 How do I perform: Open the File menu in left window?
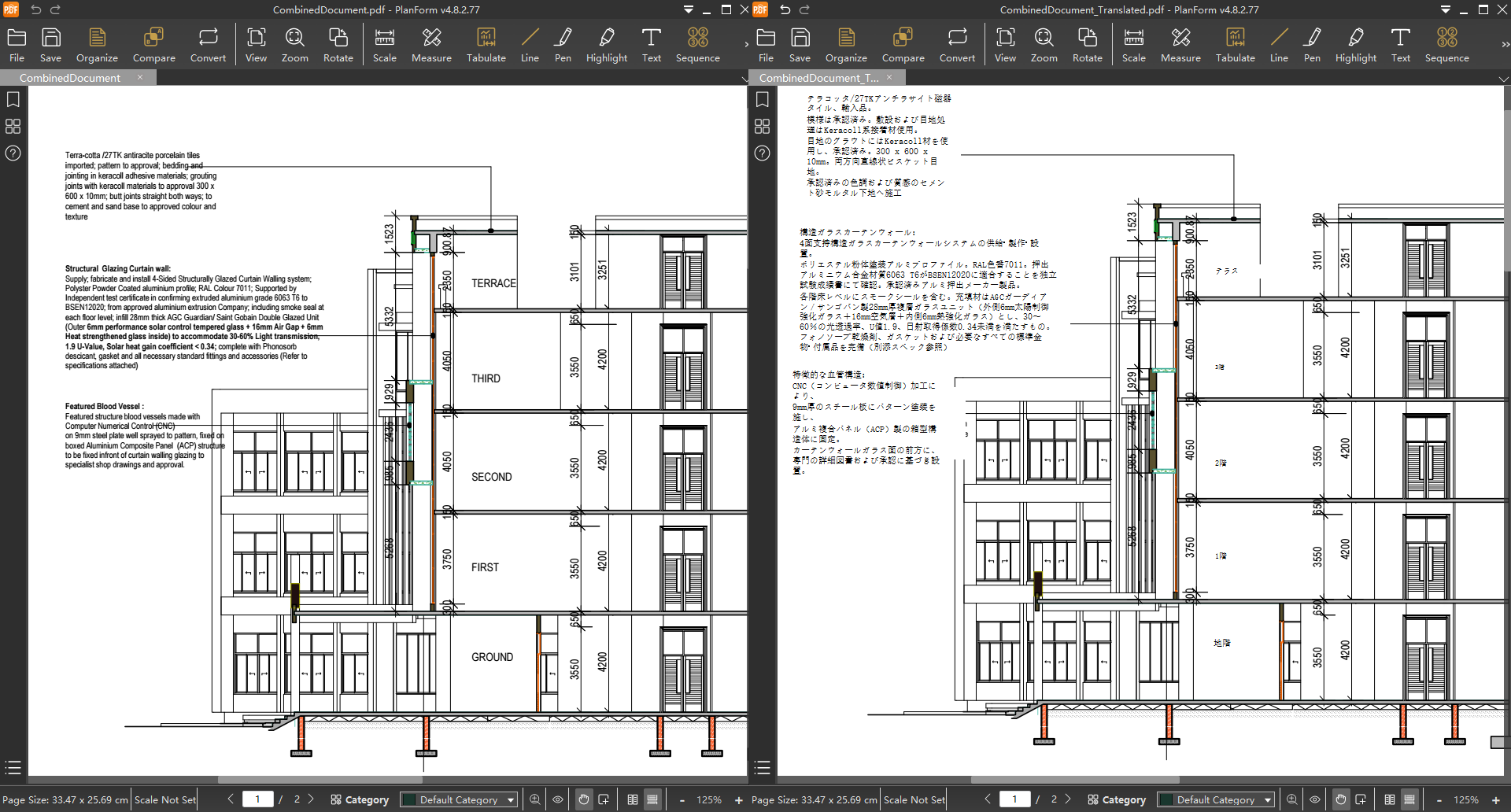pyautogui.click(x=17, y=45)
